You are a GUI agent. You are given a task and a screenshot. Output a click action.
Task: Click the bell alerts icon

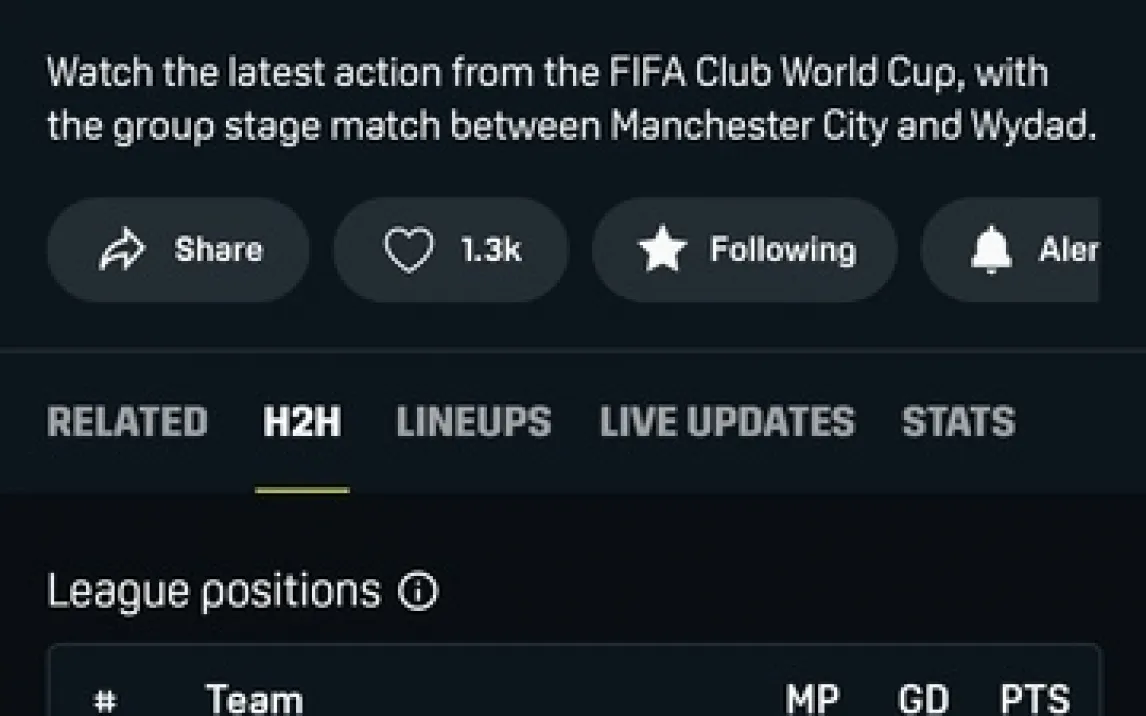click(992, 250)
